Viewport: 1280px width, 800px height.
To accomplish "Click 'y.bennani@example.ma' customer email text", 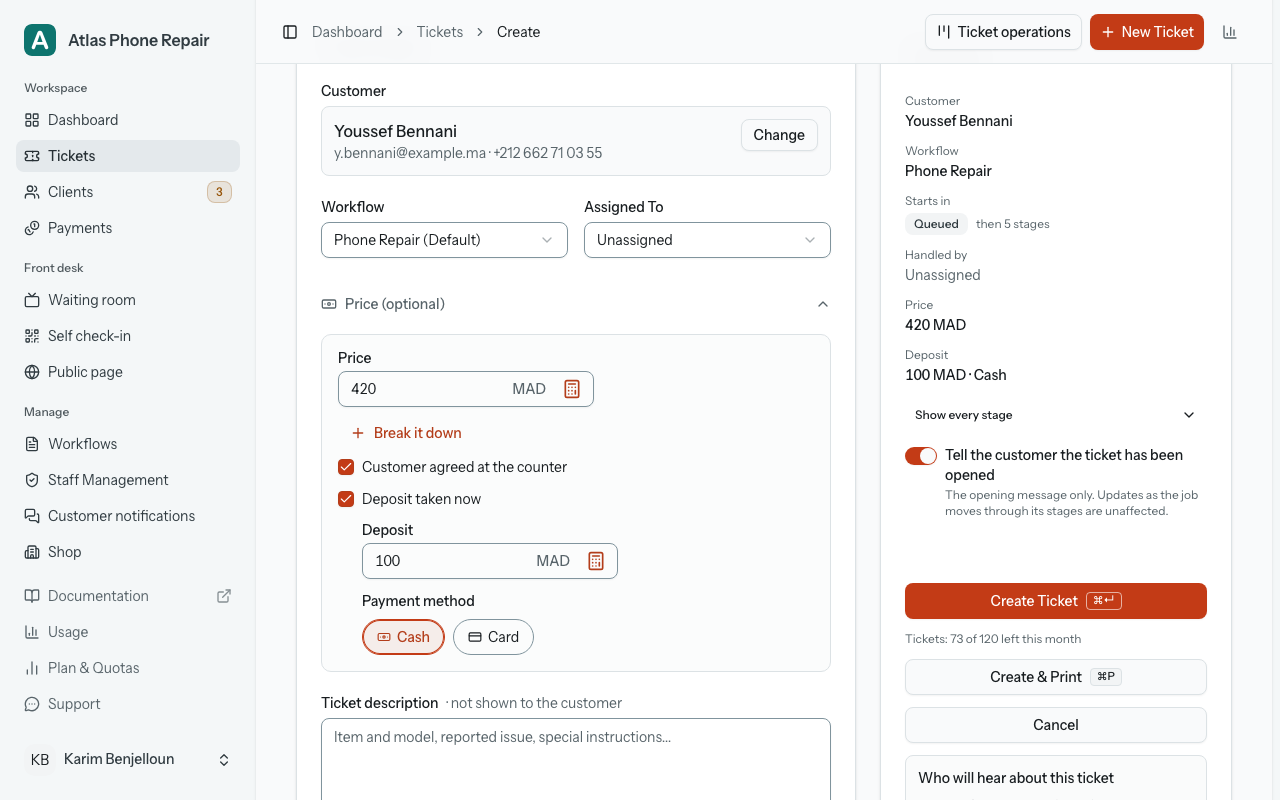I will (410, 153).
